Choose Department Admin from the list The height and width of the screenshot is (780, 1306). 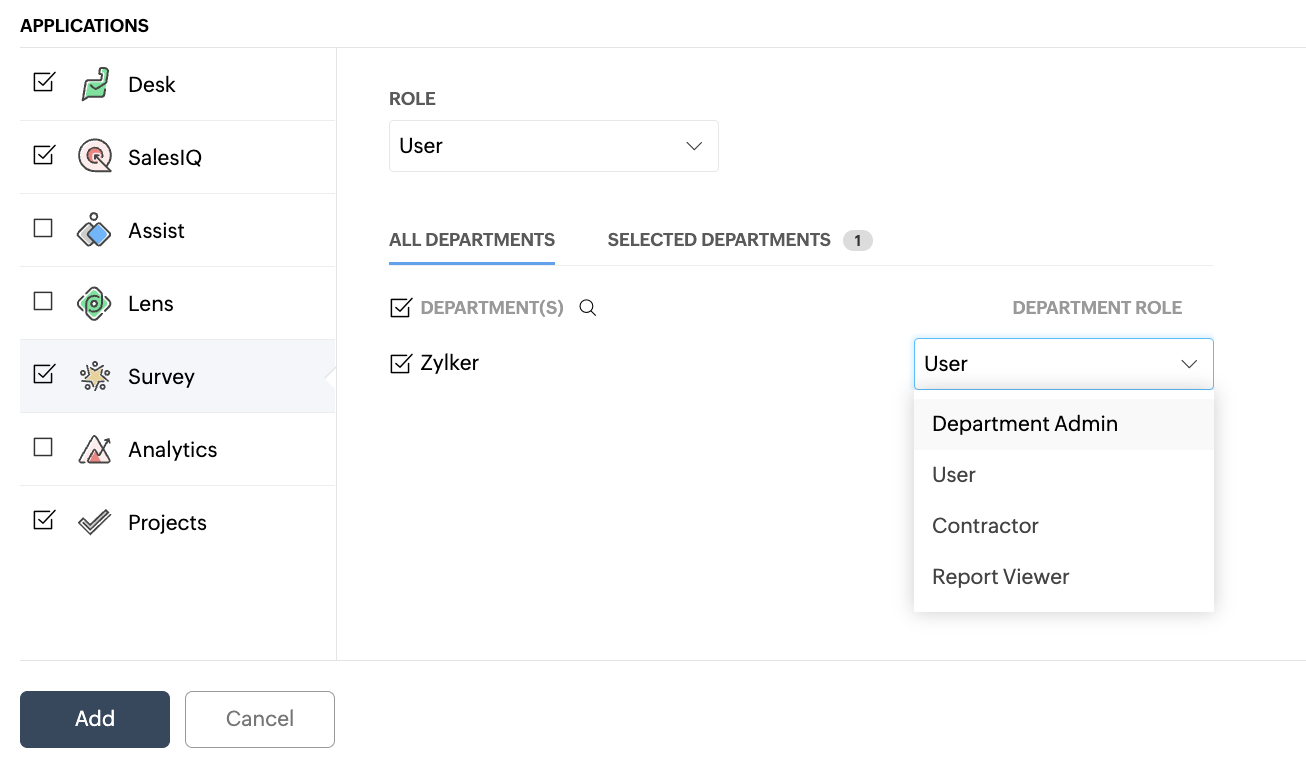coord(1024,424)
